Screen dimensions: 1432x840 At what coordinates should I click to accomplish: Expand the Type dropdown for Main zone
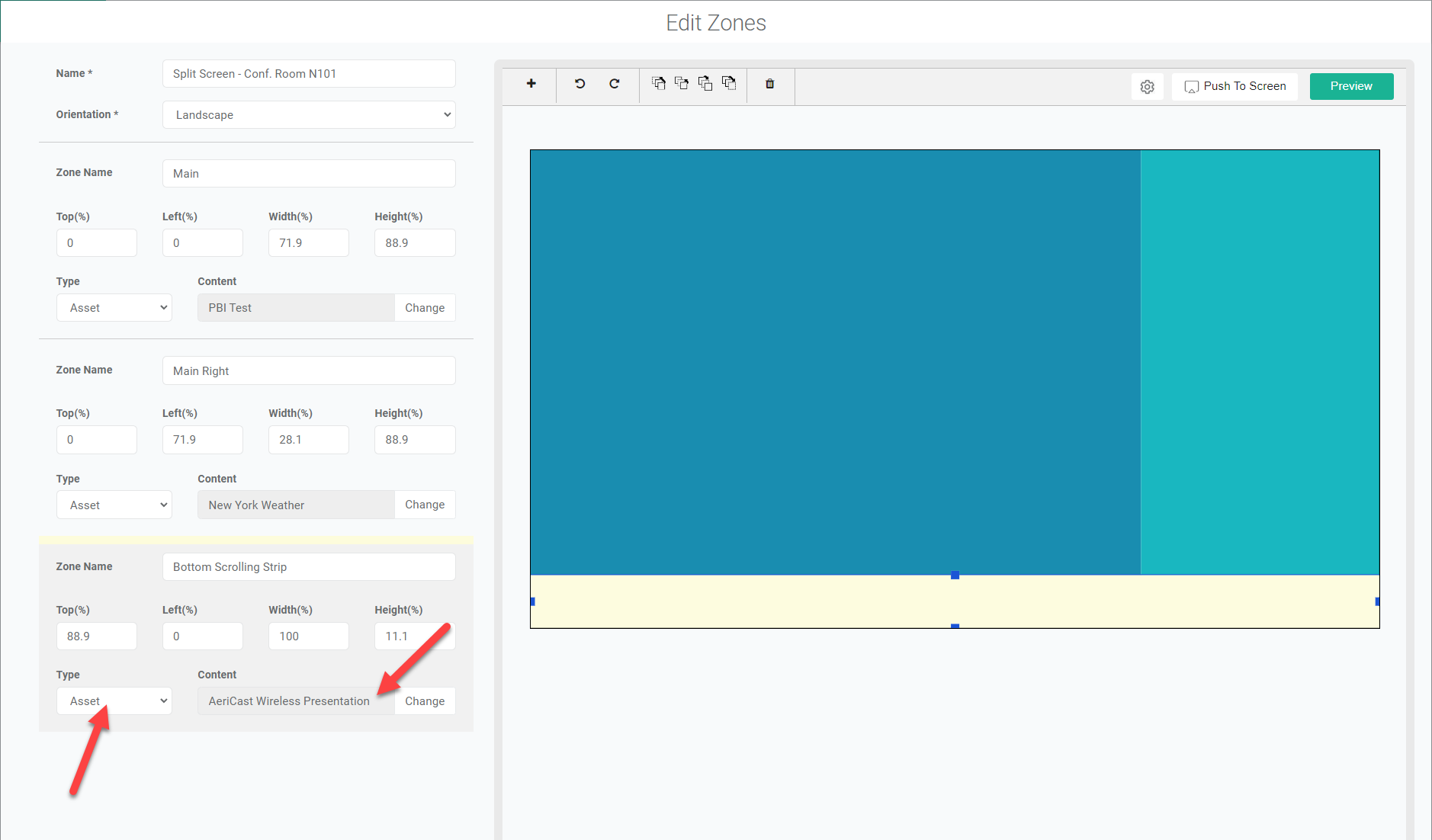[114, 308]
